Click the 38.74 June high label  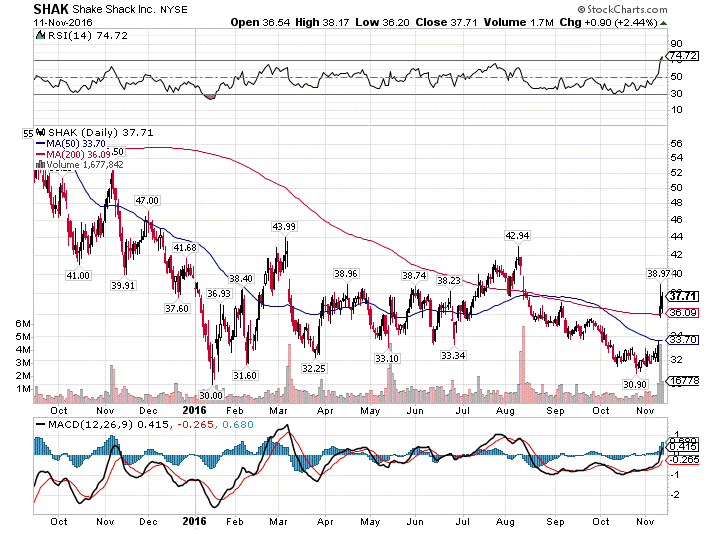point(414,275)
